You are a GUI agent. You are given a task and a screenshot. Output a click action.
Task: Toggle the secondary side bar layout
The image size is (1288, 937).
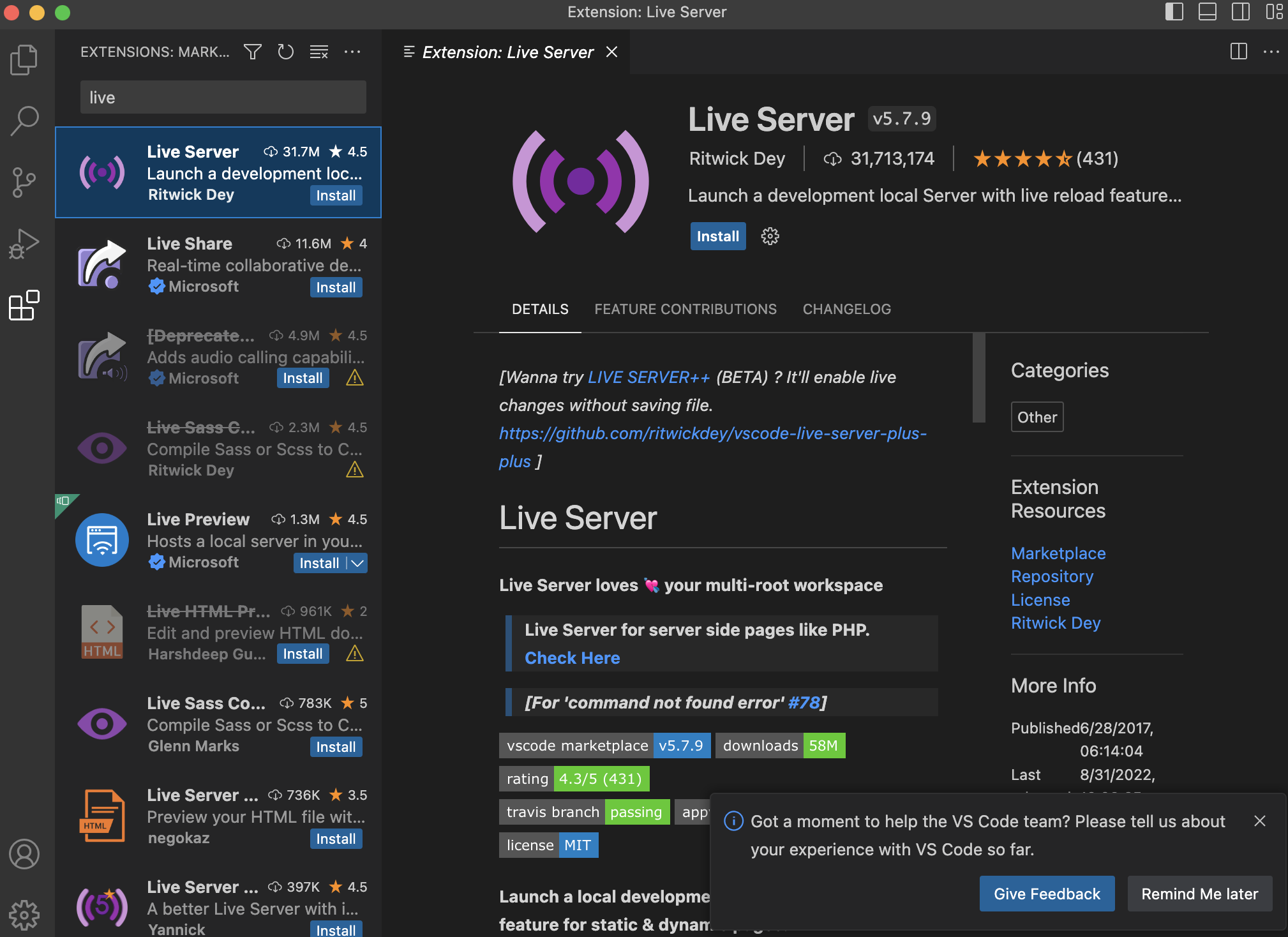pos(1240,12)
